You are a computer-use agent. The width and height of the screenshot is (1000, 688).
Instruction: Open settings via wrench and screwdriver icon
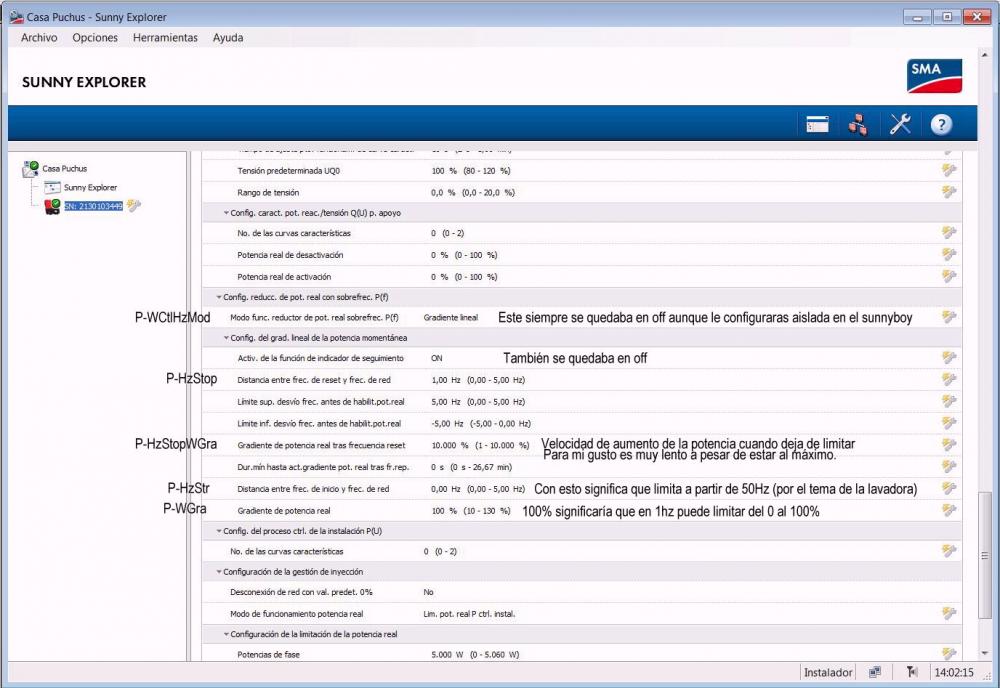[900, 124]
